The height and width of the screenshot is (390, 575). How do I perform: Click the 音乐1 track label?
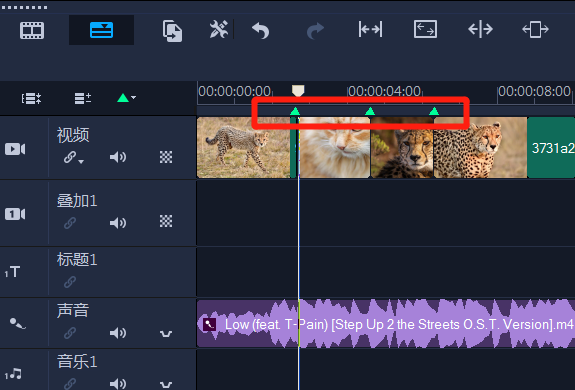coord(77,361)
